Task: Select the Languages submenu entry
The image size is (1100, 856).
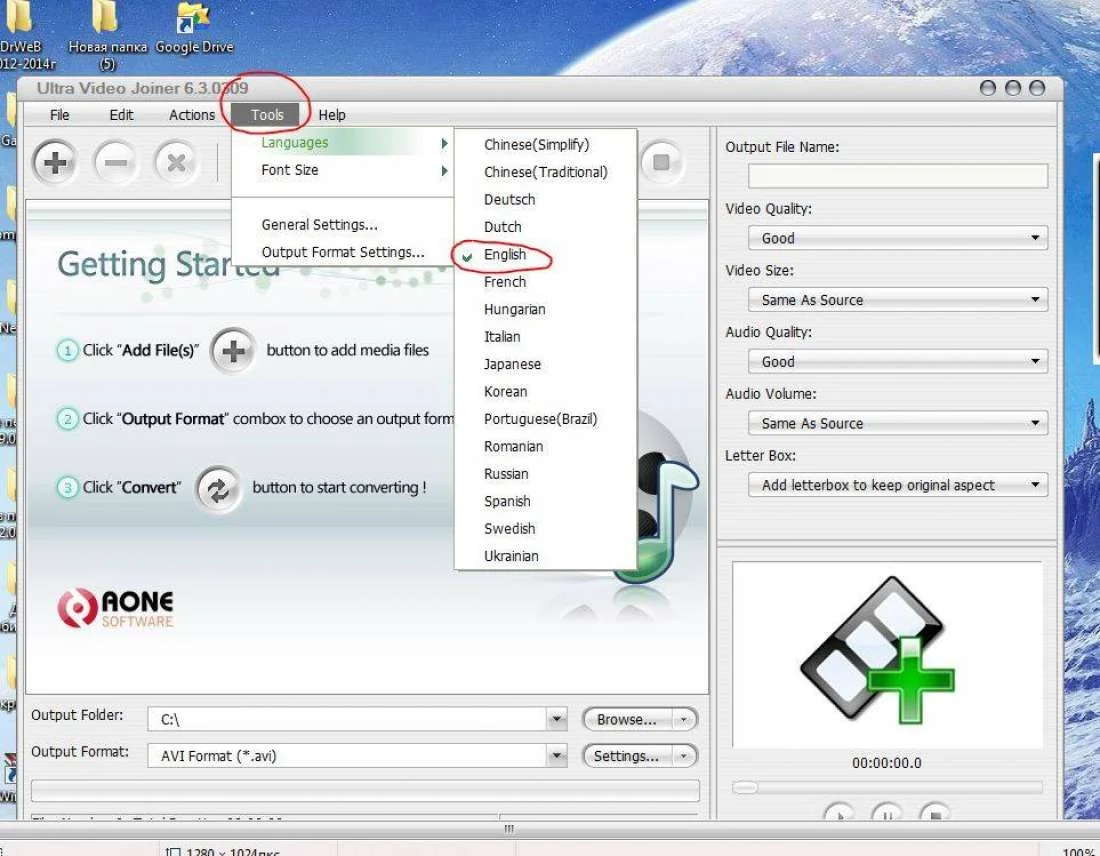Action: click(344, 142)
